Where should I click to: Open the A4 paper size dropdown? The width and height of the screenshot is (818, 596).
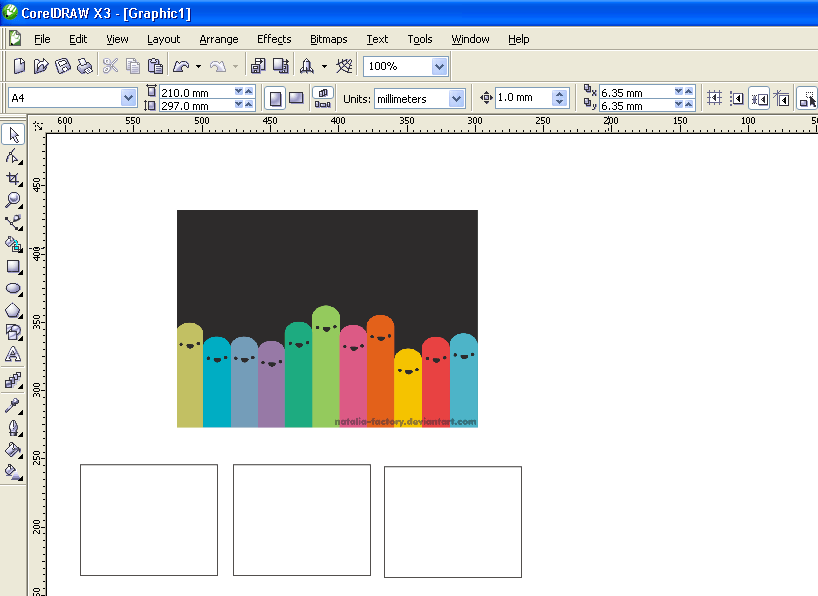[128, 98]
